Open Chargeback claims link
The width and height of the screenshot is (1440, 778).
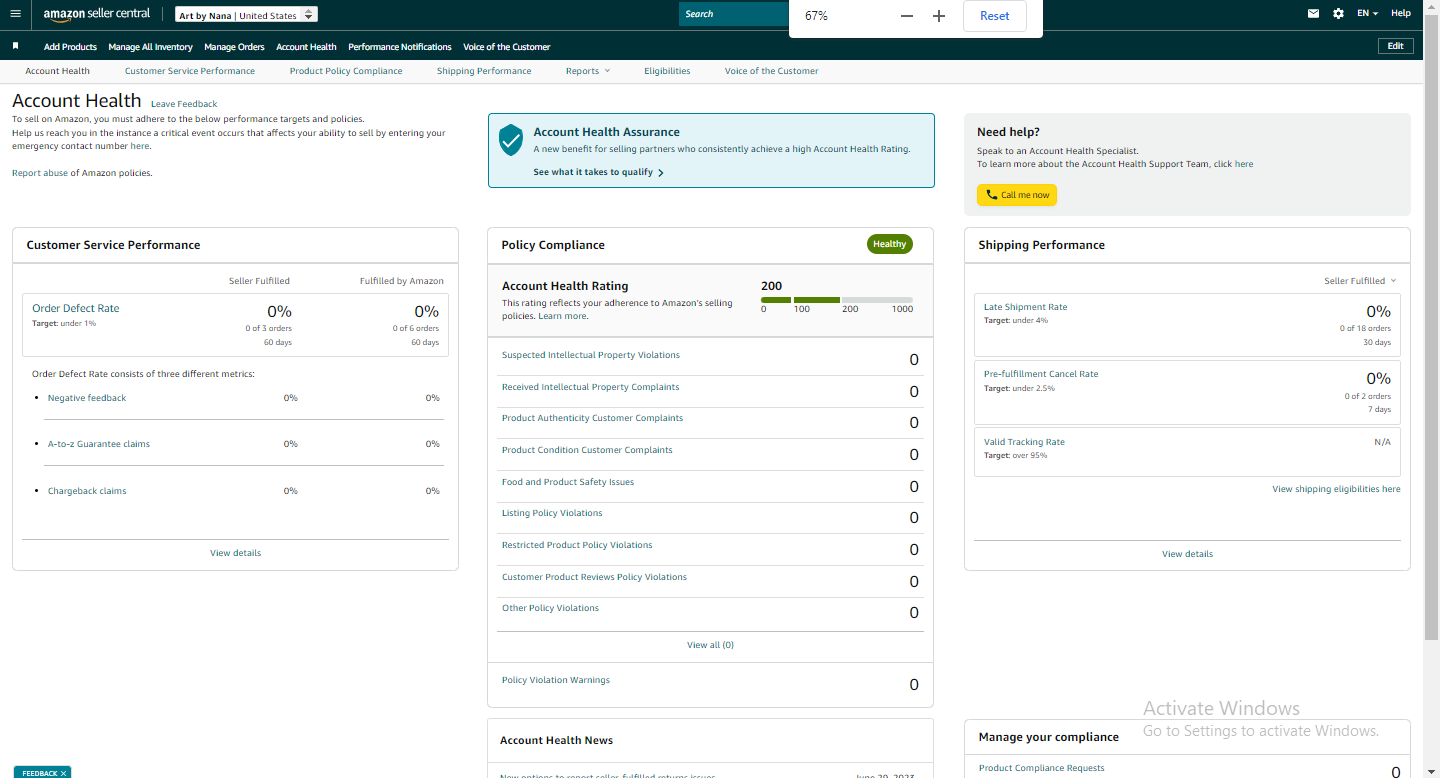(x=87, y=491)
